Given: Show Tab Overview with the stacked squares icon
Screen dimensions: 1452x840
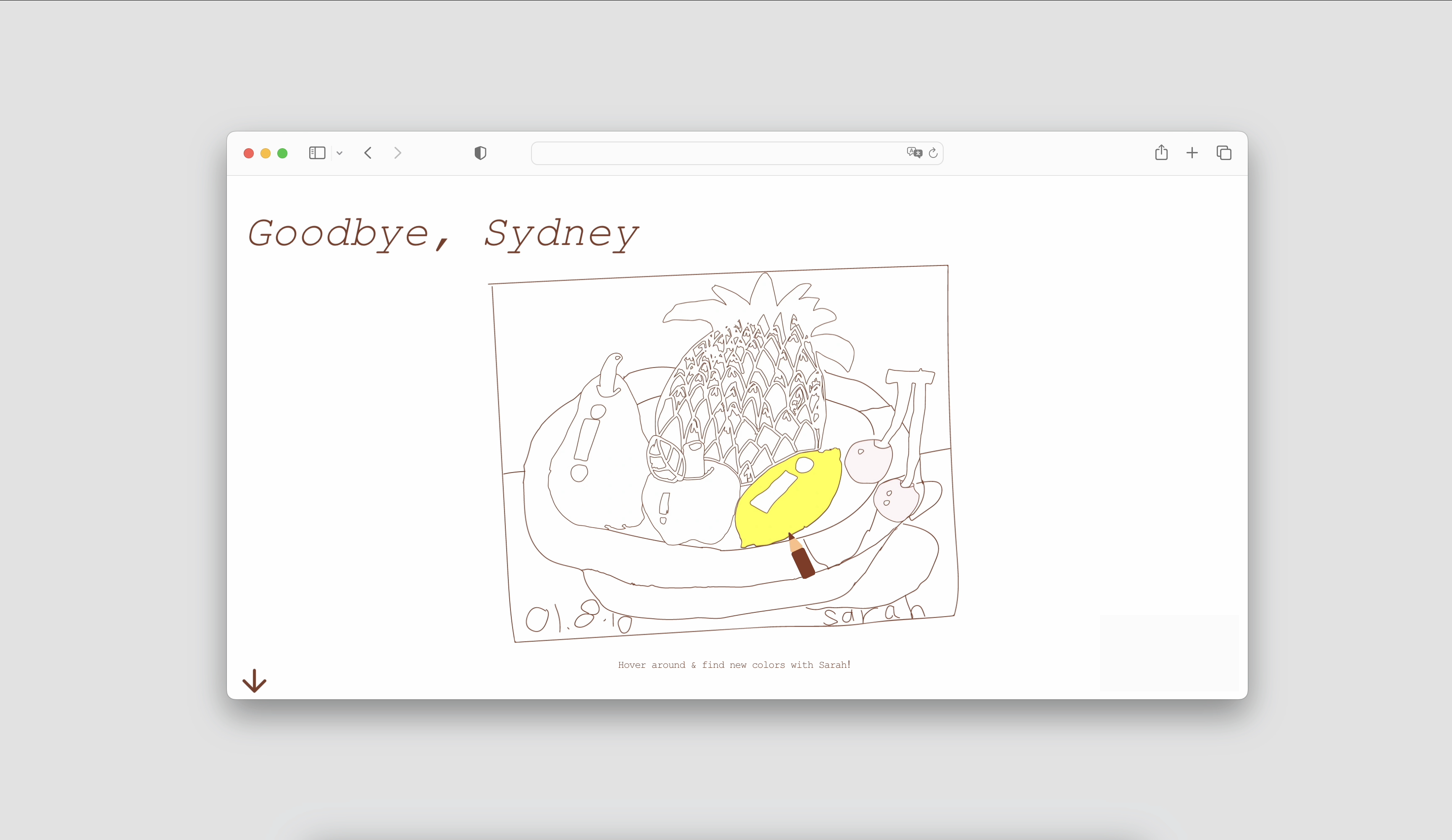Looking at the screenshot, I should [x=1224, y=153].
